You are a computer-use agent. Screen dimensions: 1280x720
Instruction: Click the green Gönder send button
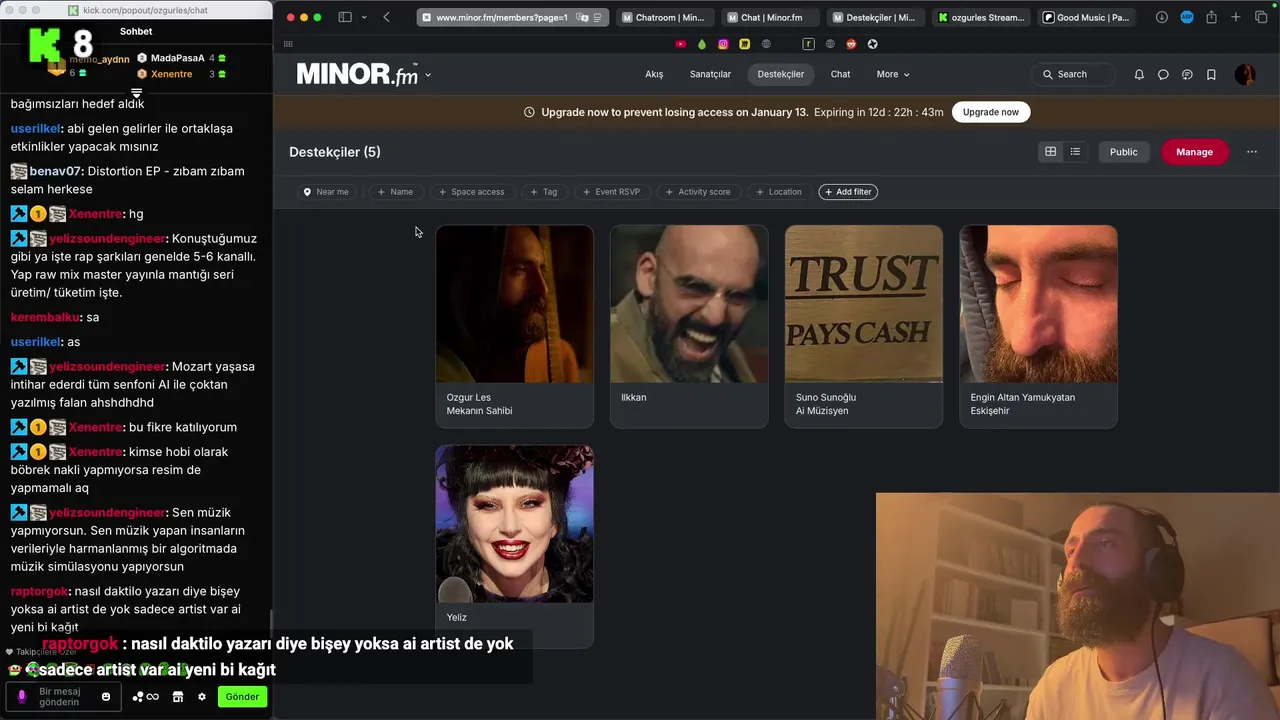[x=242, y=697]
